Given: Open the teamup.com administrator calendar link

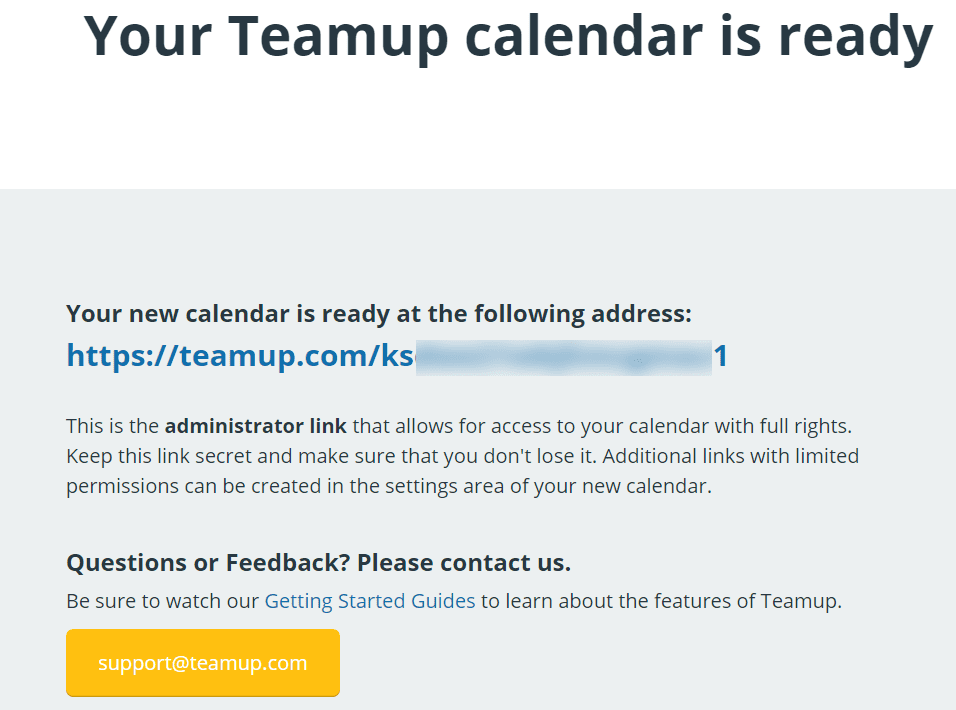Looking at the screenshot, I should (397, 356).
